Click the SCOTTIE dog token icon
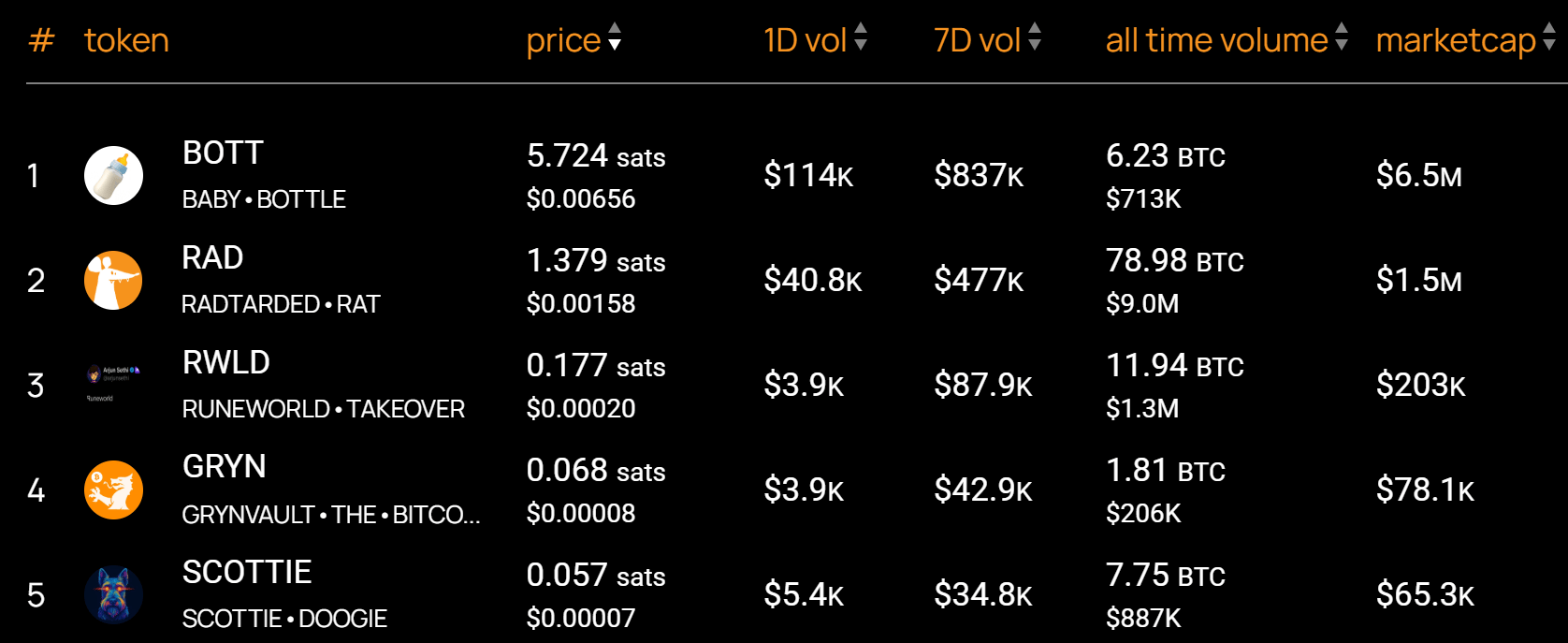Screen dimensions: 1568x643 coord(113,594)
